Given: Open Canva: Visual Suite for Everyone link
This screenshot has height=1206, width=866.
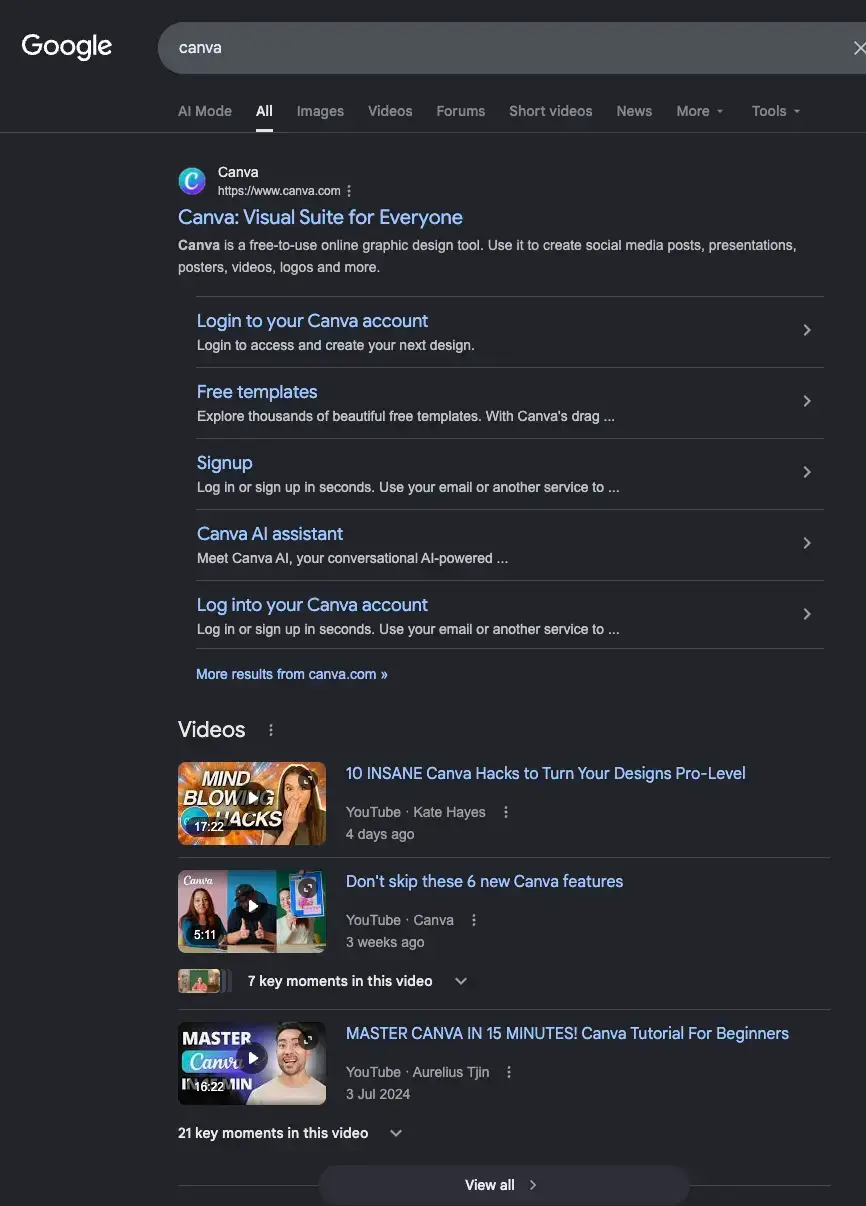Looking at the screenshot, I should (x=320, y=217).
